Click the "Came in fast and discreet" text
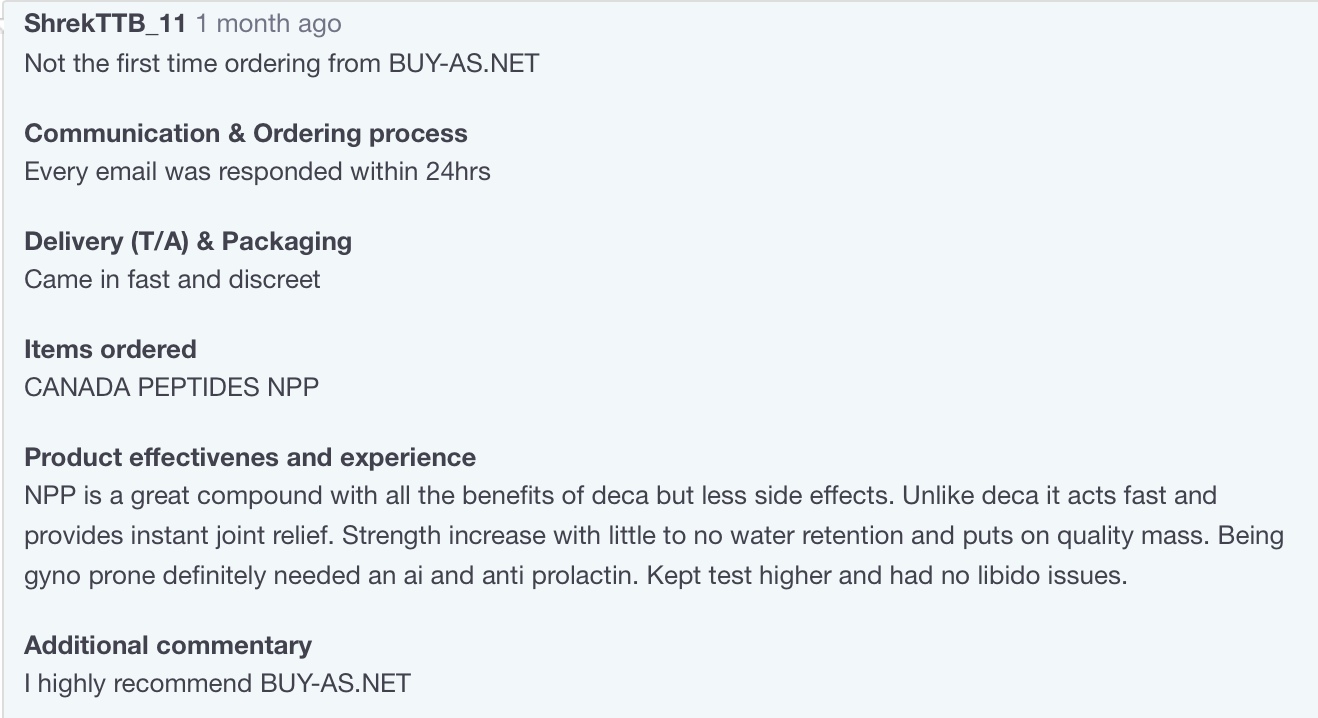The height and width of the screenshot is (718, 1318). [172, 280]
